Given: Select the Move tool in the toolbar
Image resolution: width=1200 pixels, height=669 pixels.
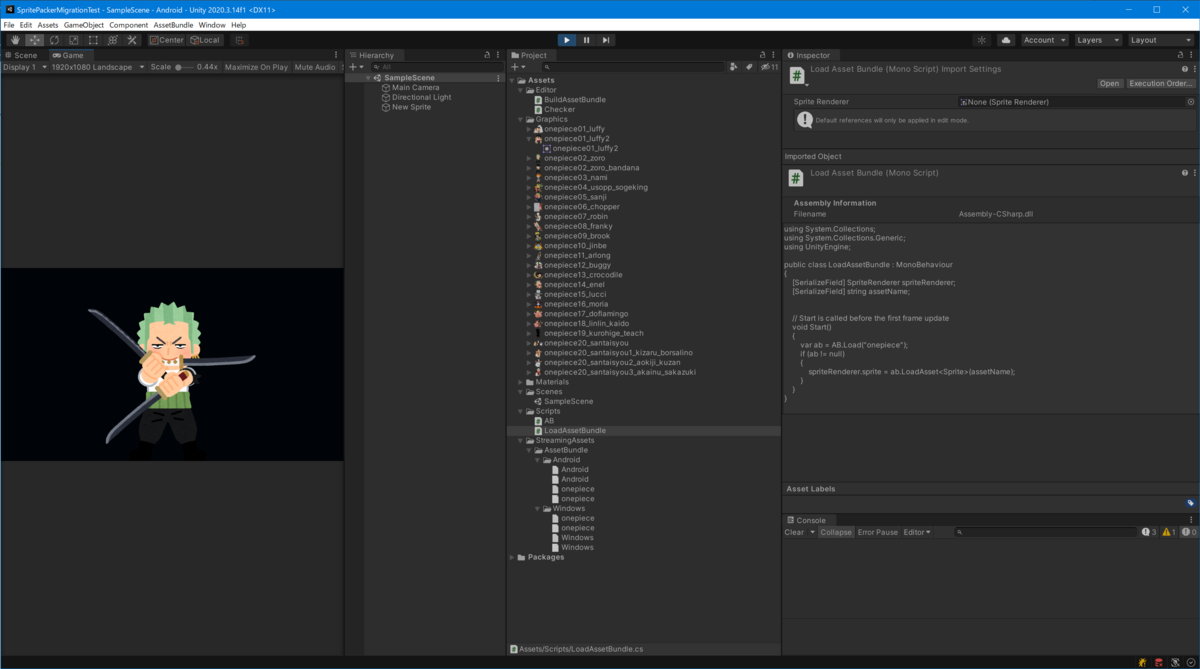Looking at the screenshot, I should click(x=33, y=40).
